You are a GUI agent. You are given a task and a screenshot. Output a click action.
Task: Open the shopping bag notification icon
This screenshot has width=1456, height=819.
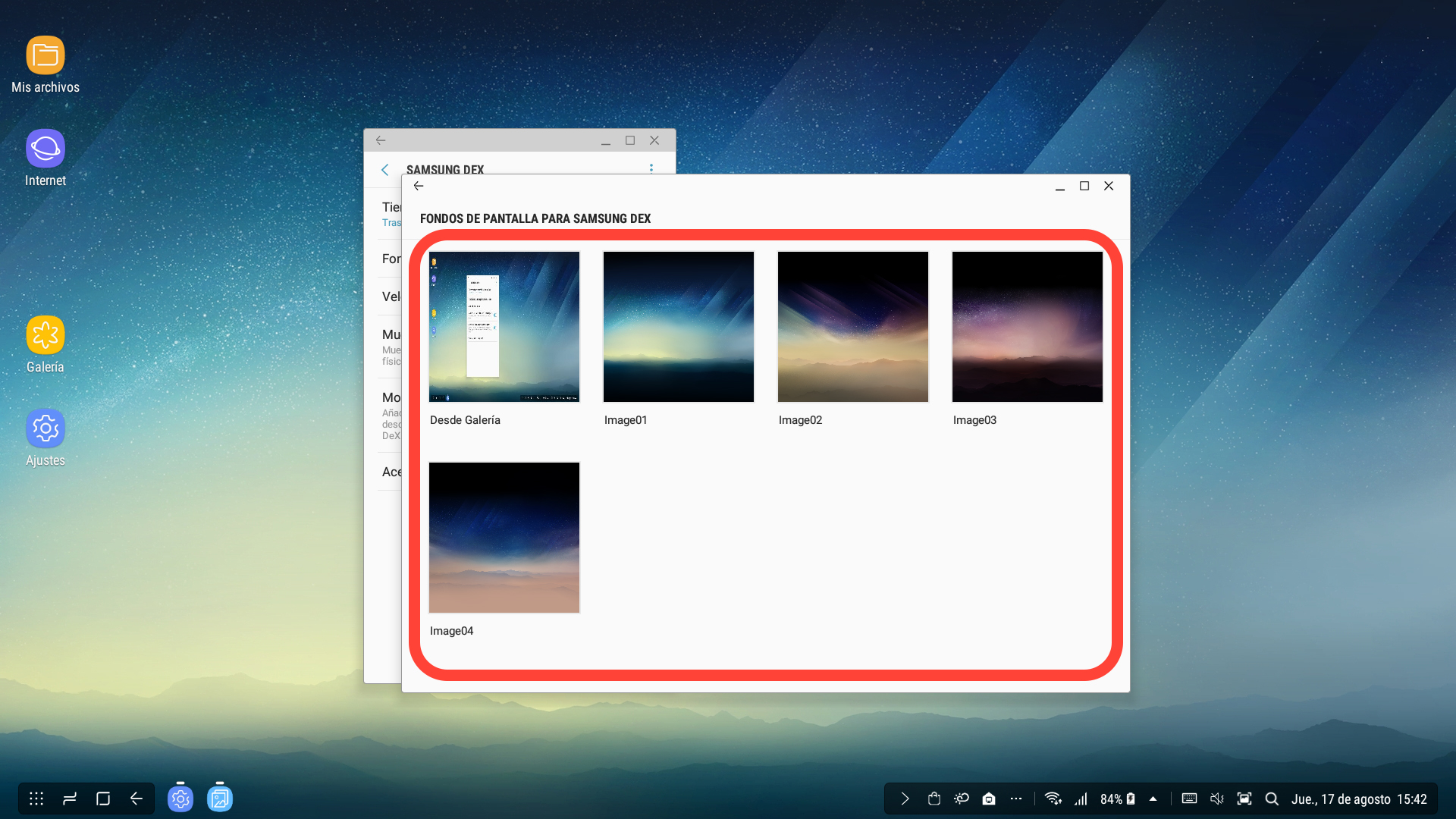pos(934,799)
